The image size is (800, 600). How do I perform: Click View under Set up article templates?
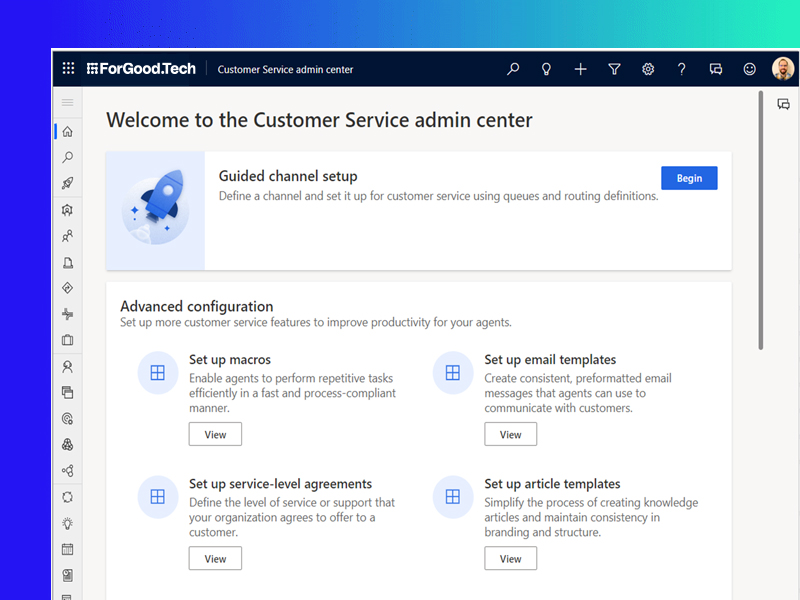pyautogui.click(x=510, y=558)
